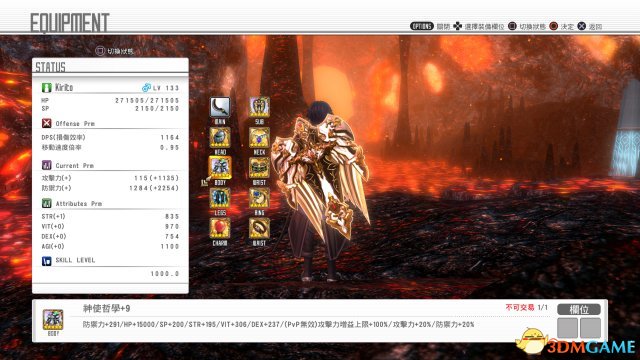Click the BODY item icon in description bar
The image size is (640, 360).
pyautogui.click(x=53, y=320)
